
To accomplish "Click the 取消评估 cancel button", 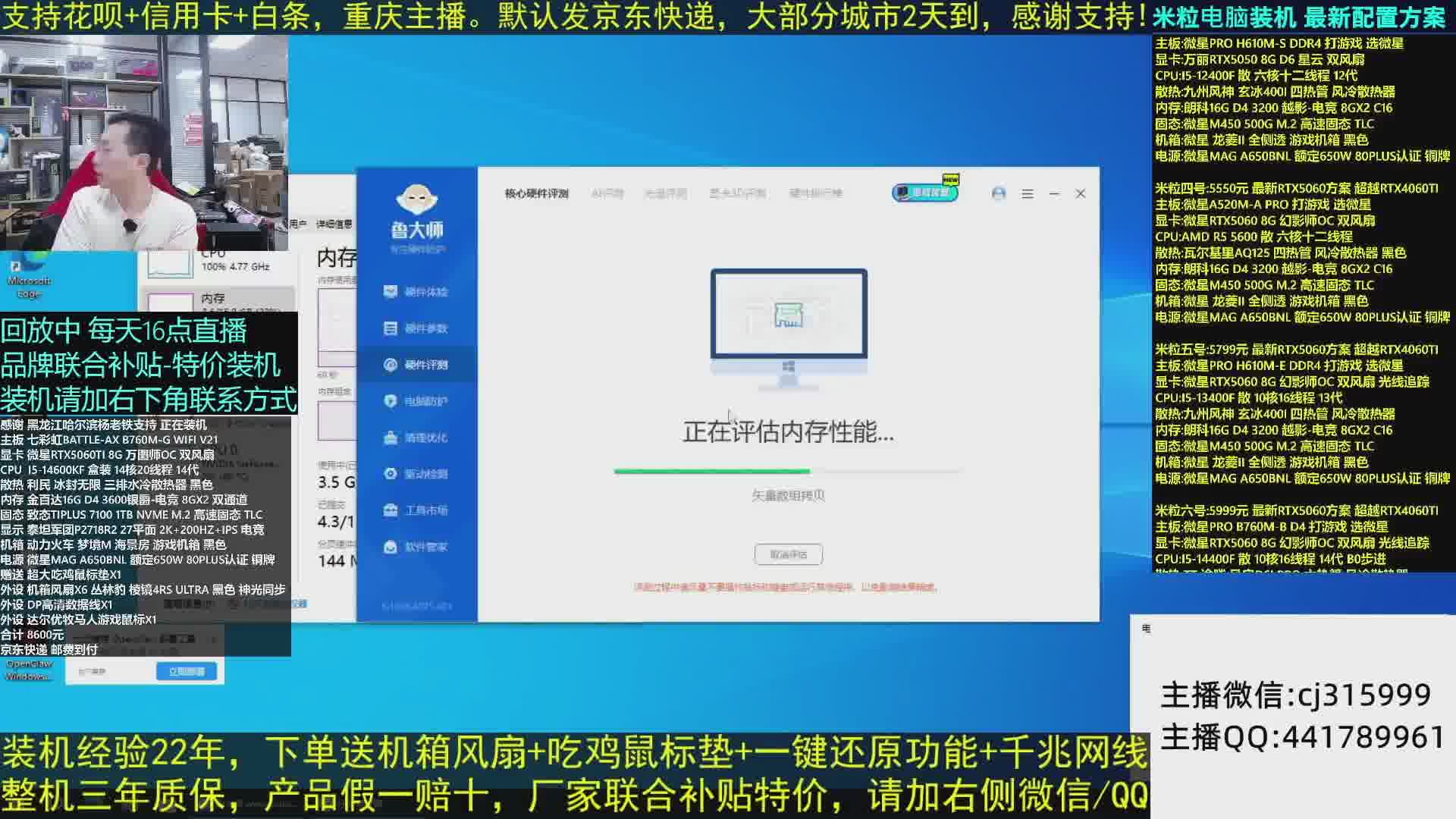I will [788, 554].
